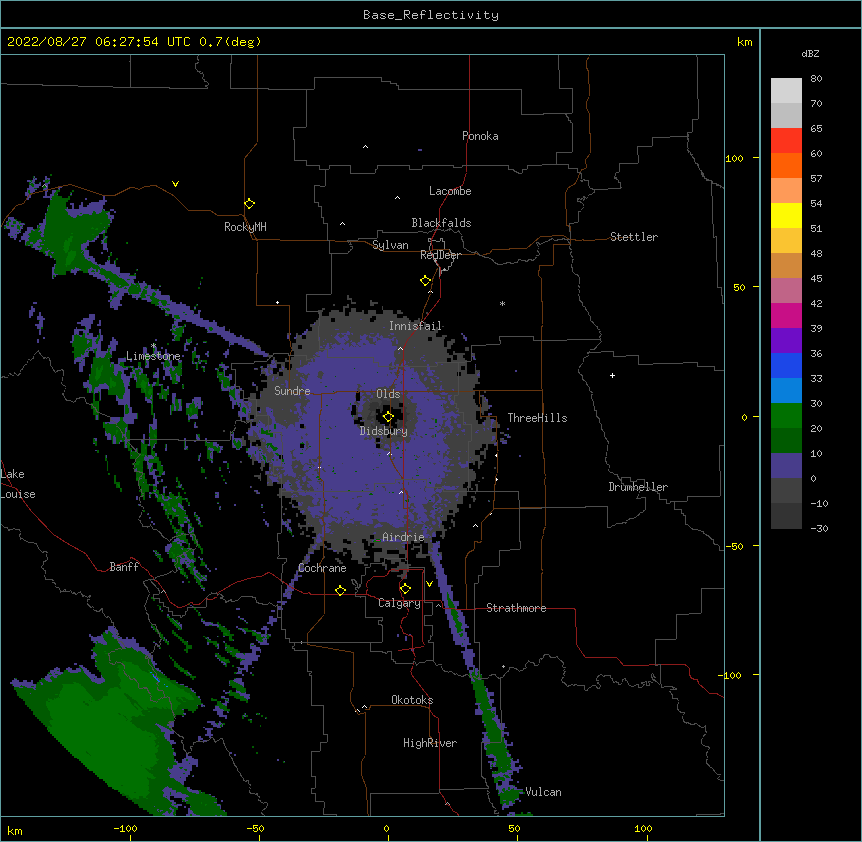This screenshot has width=862, height=842.
Task: Select the purple 36-39 dBZ legend swatch
Action: point(786,341)
